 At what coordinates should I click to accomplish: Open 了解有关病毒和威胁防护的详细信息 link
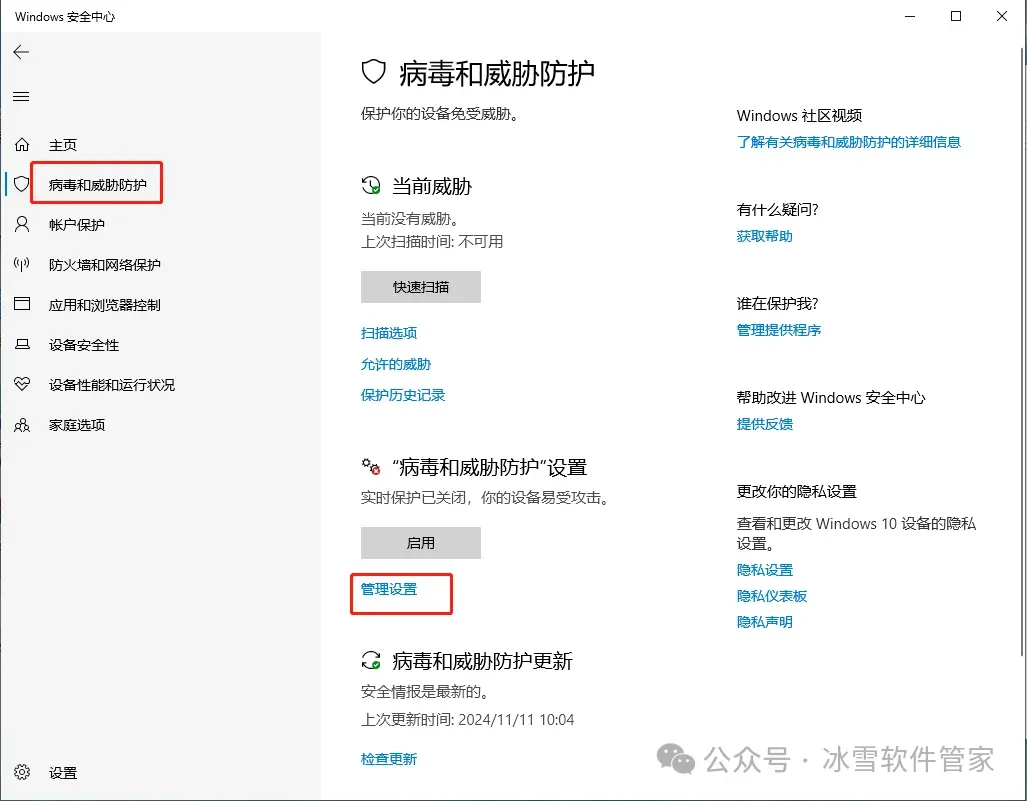(x=848, y=142)
